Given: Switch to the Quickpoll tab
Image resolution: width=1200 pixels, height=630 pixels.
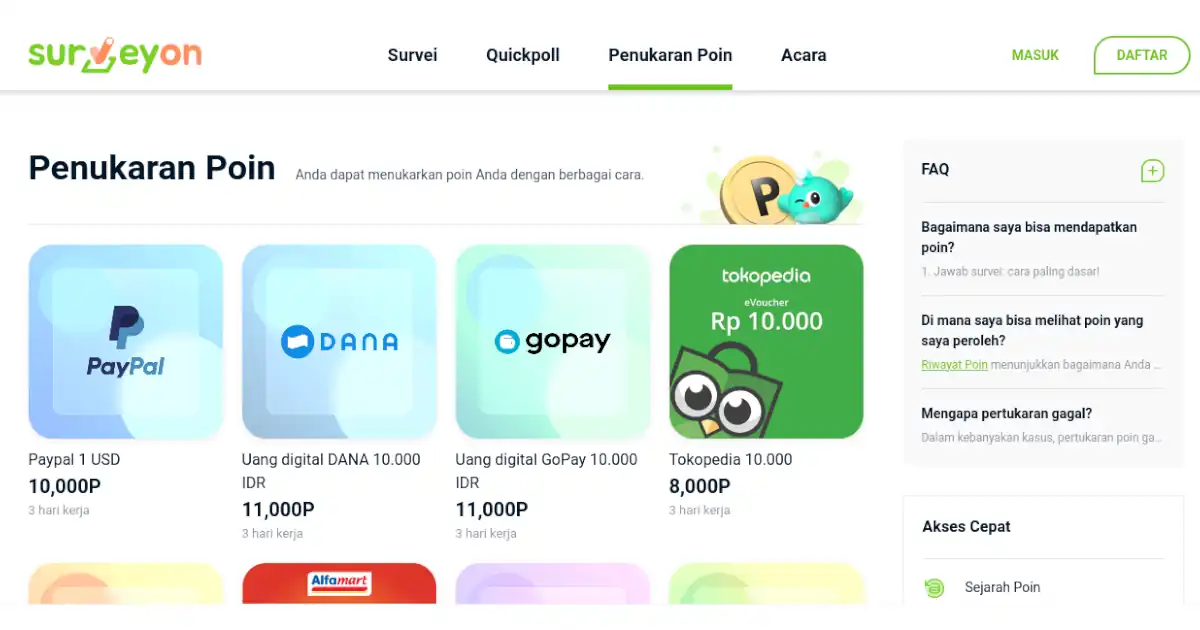Looking at the screenshot, I should click(x=523, y=55).
